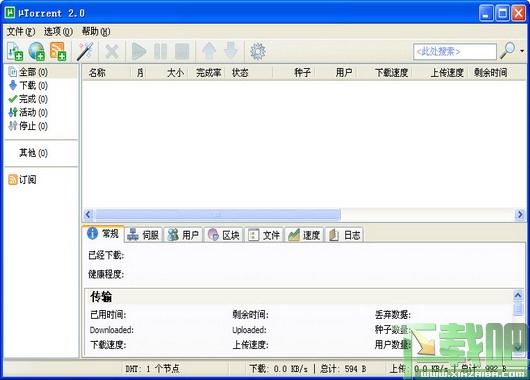This screenshot has width=530, height=380.
Task: Open Preferences via the gear icon
Action: (x=258, y=52)
